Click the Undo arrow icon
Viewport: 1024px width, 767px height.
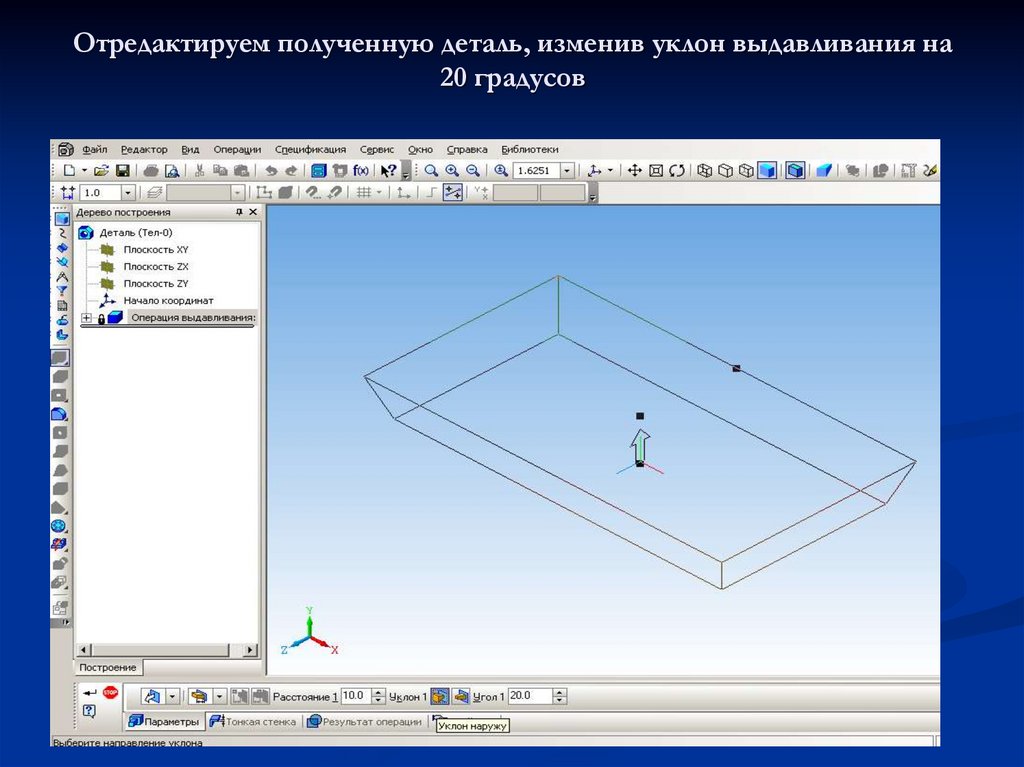[270, 171]
